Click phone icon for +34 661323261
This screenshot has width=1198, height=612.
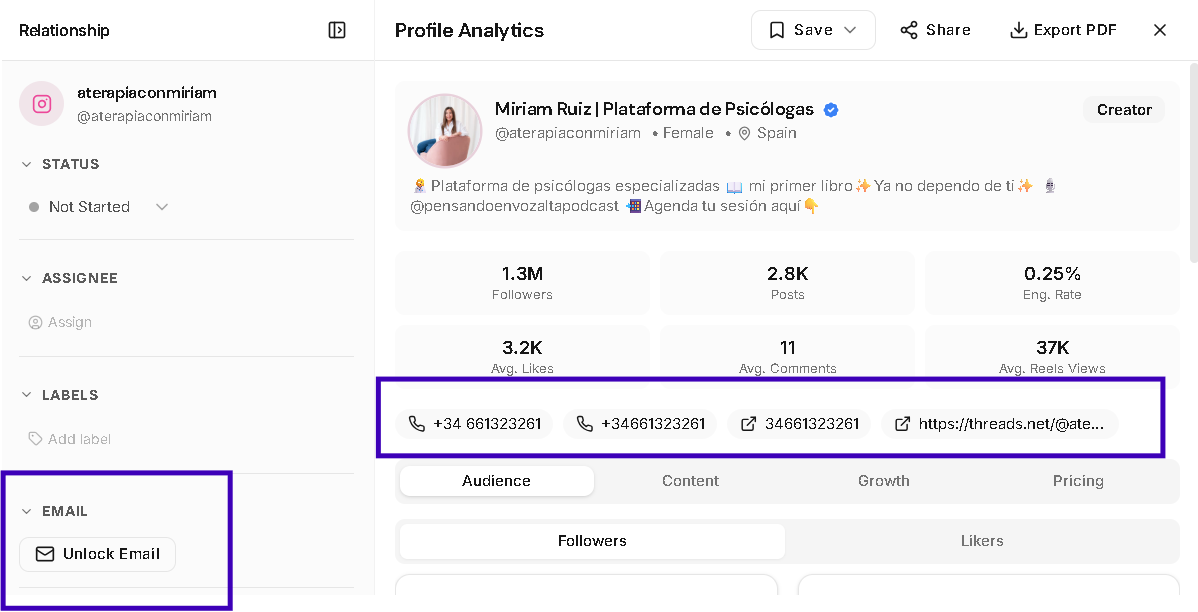click(416, 423)
